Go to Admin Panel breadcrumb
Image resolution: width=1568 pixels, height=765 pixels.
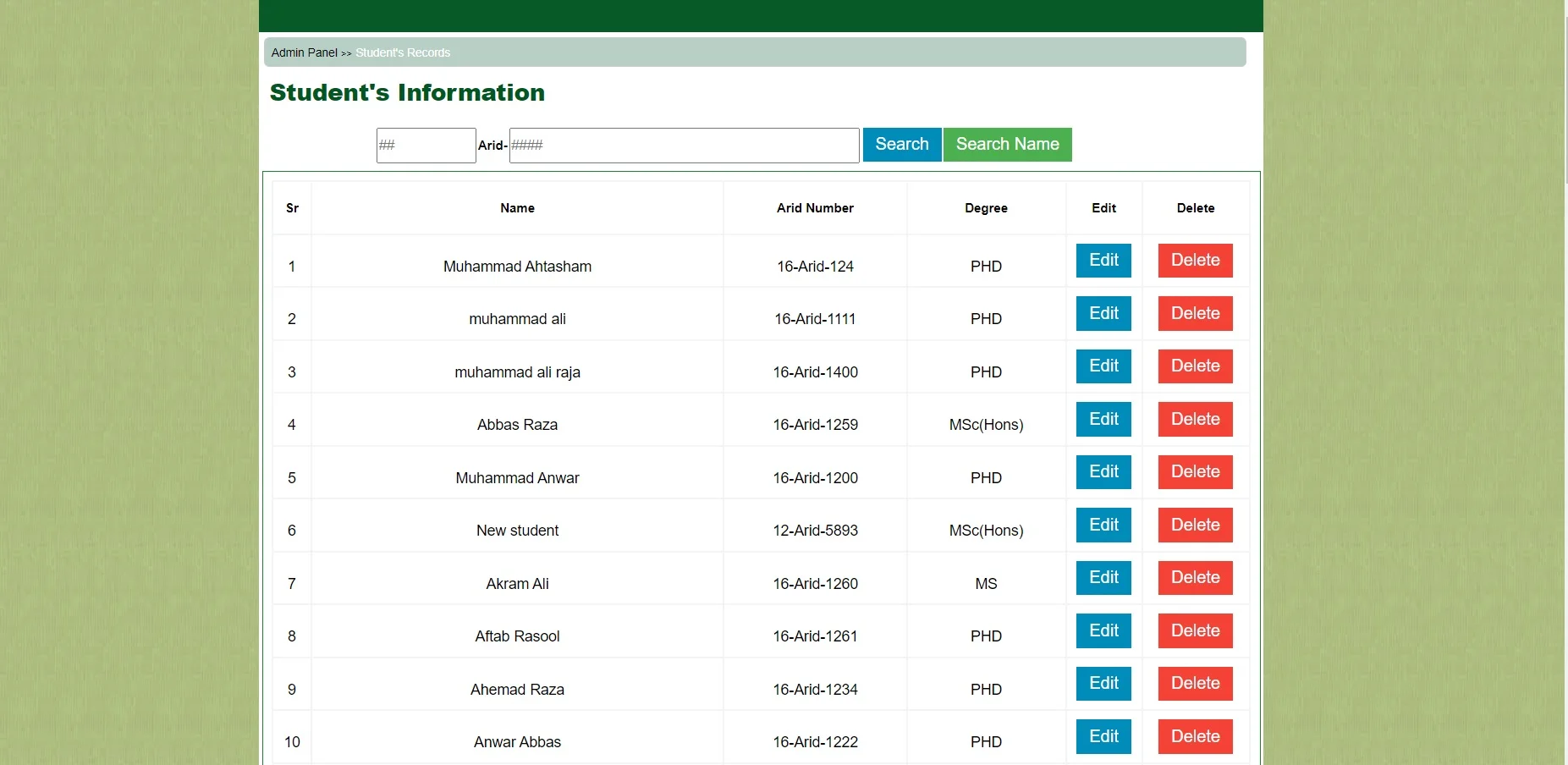pos(304,52)
